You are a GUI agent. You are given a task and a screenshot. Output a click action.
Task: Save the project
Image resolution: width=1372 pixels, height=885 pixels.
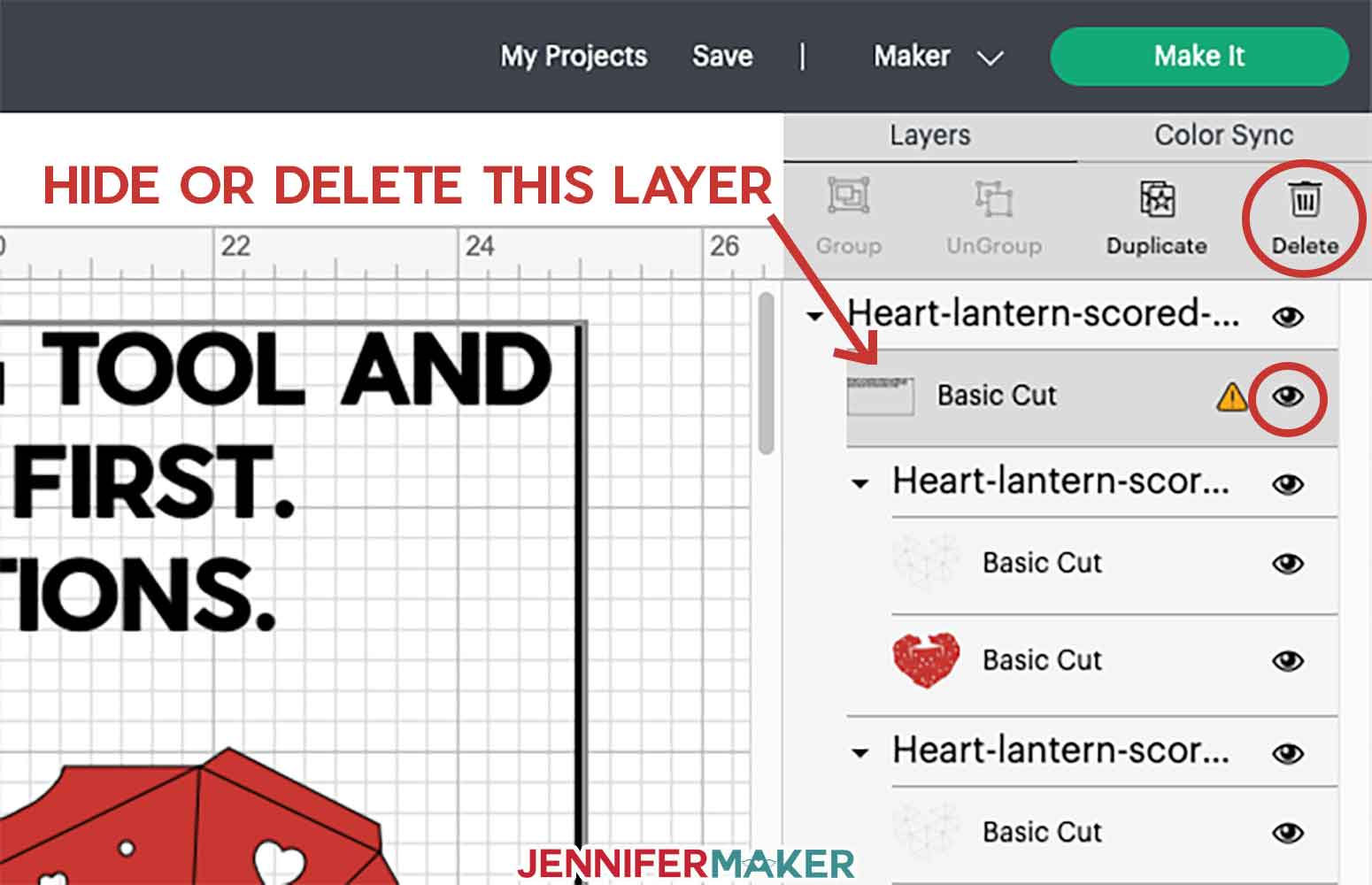[x=722, y=57]
